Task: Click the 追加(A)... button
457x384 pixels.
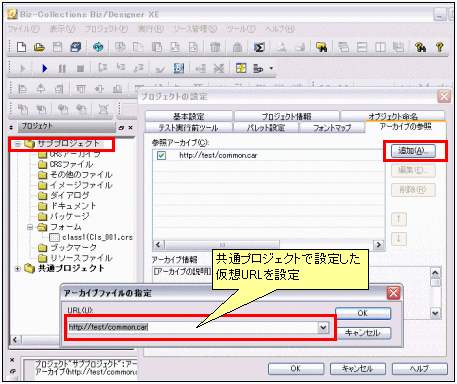Action: point(413,151)
